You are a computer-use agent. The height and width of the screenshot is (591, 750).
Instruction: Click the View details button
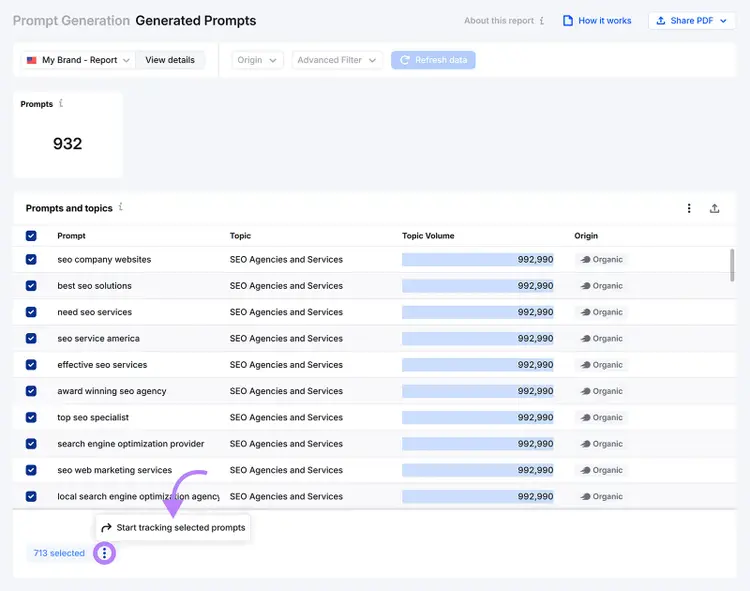[170, 60]
